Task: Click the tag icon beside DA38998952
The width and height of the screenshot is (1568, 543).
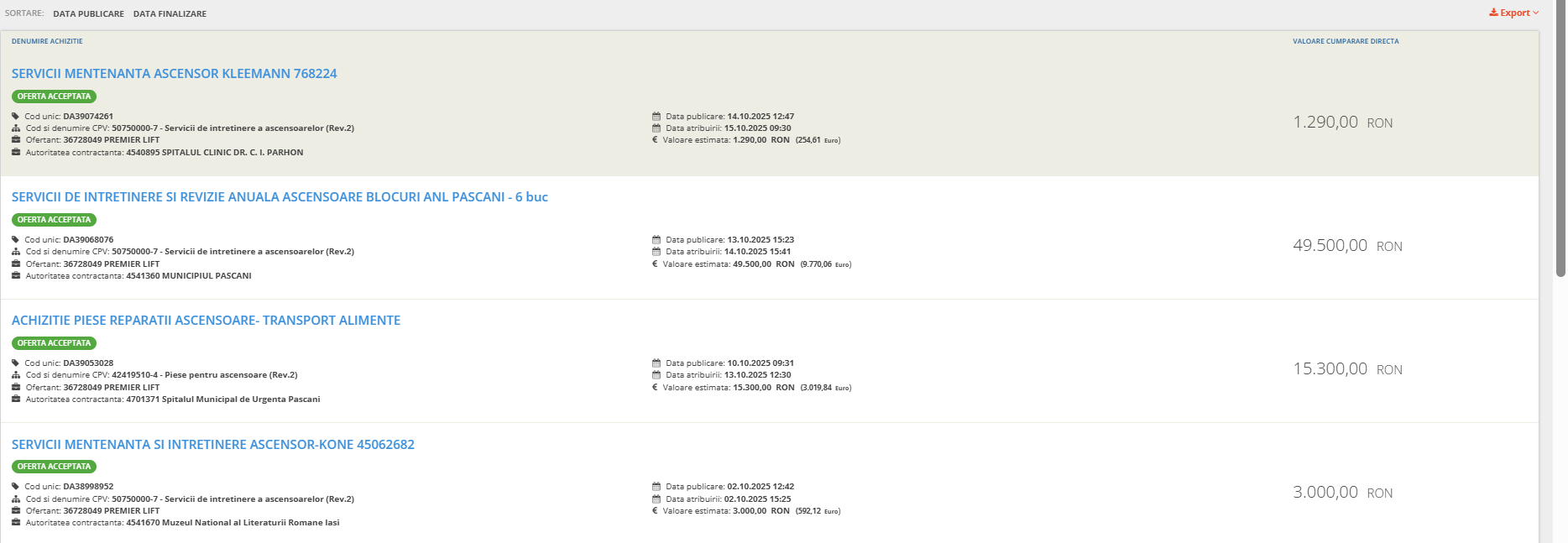Action: coord(15,487)
